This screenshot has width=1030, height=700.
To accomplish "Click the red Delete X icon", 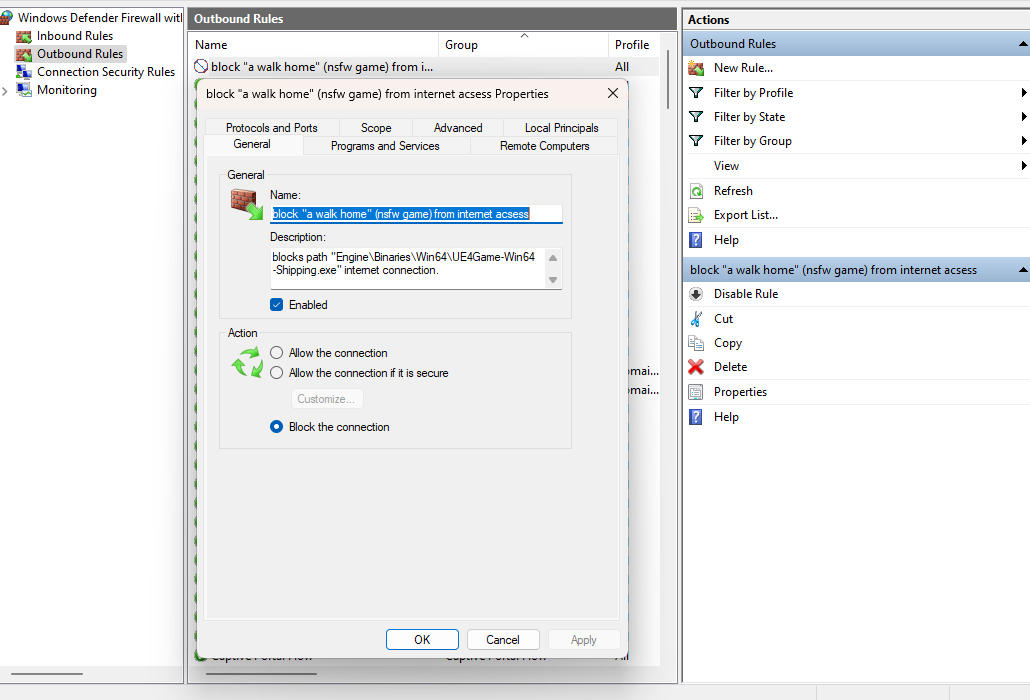I will (x=696, y=367).
